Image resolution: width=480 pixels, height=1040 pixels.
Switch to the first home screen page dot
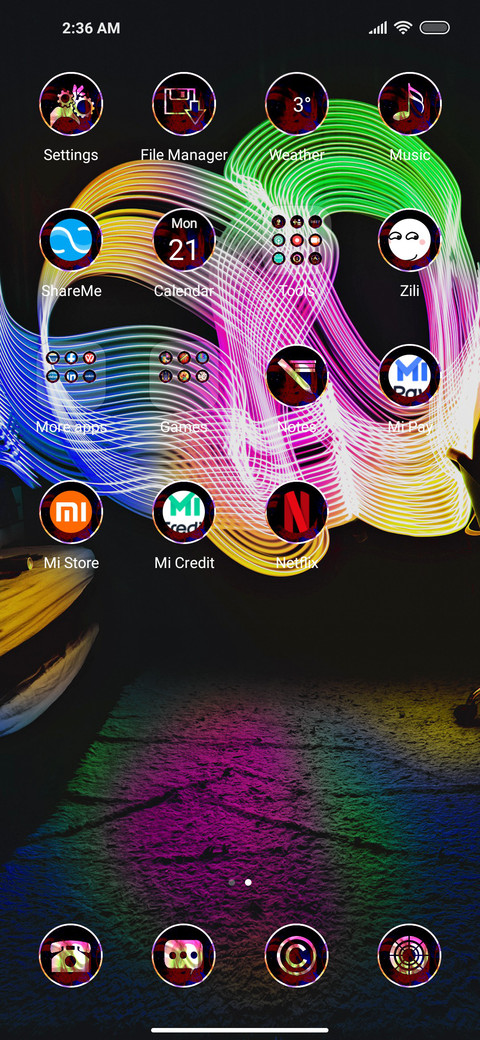click(231, 882)
